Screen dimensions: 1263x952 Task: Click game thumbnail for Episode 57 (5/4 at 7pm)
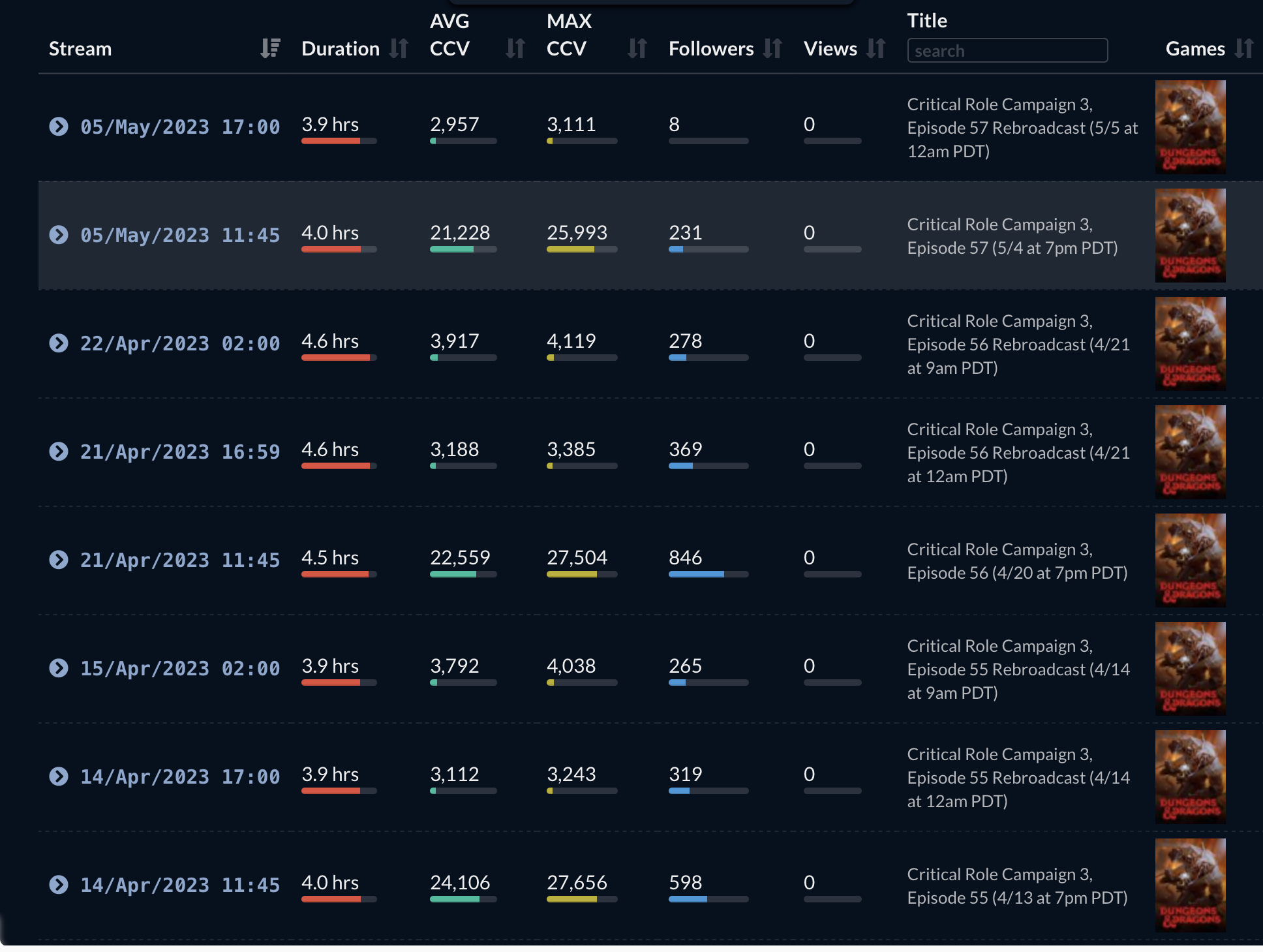click(x=1190, y=236)
